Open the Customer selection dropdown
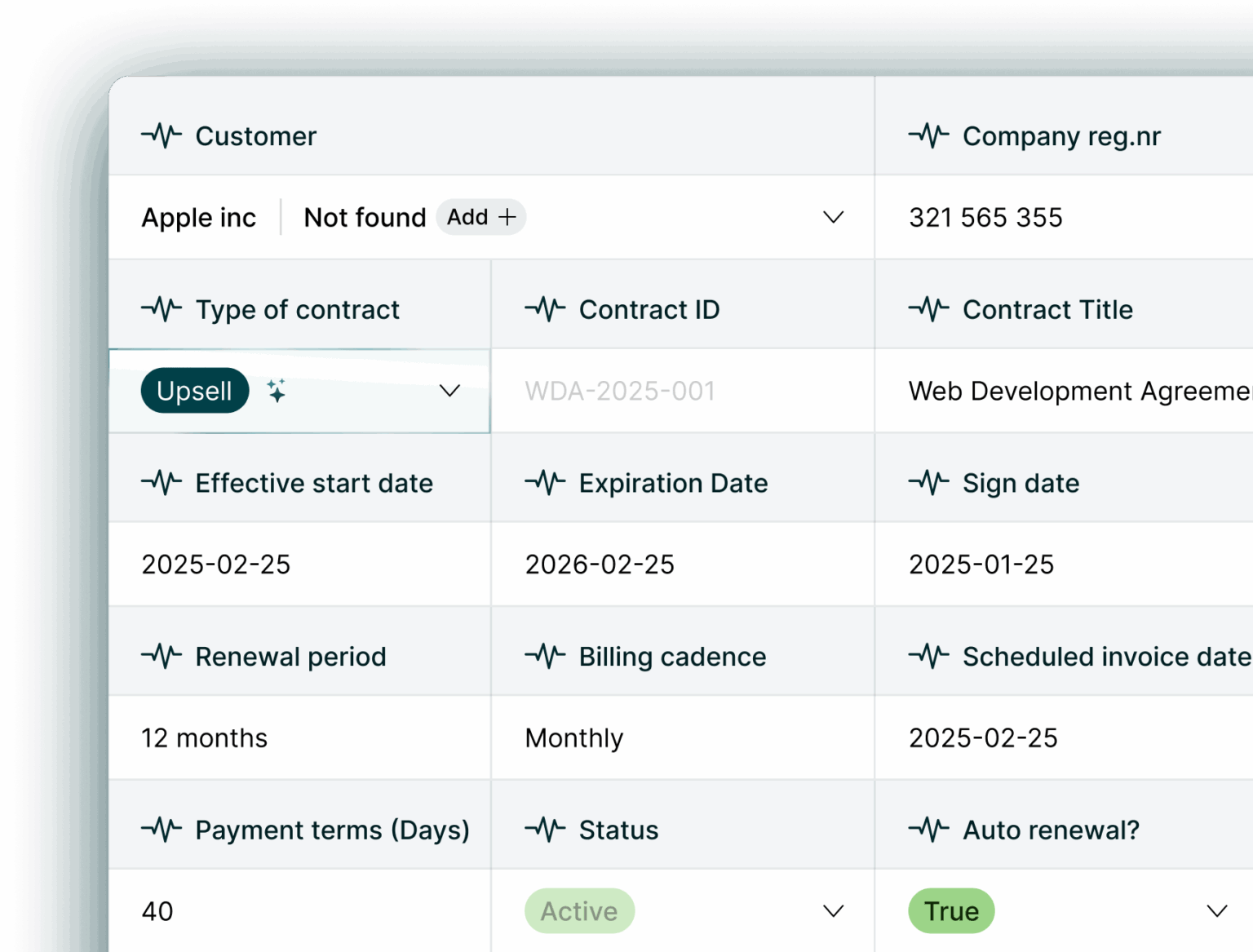 (x=833, y=217)
